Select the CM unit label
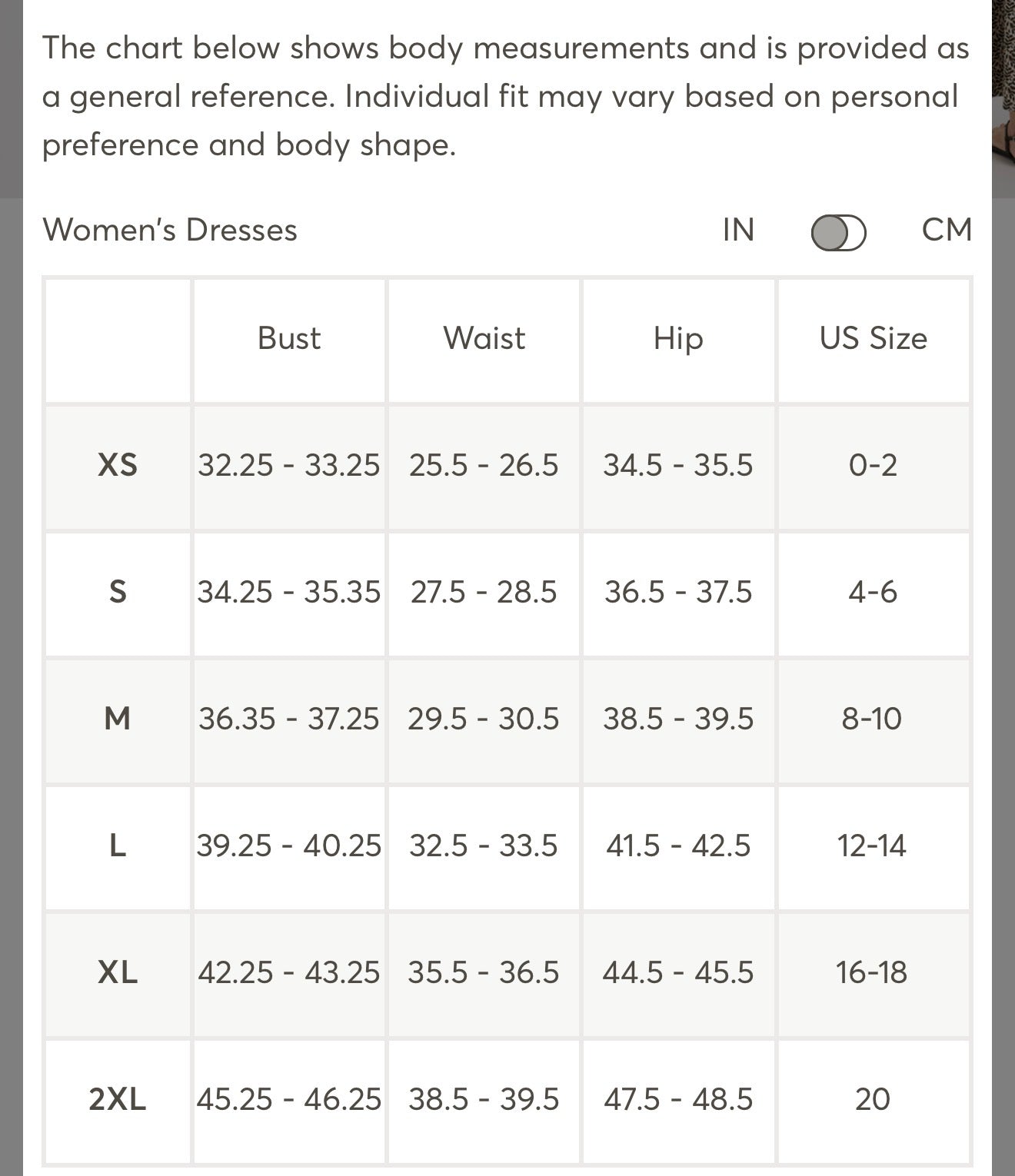This screenshot has width=1015, height=1176. tap(947, 230)
